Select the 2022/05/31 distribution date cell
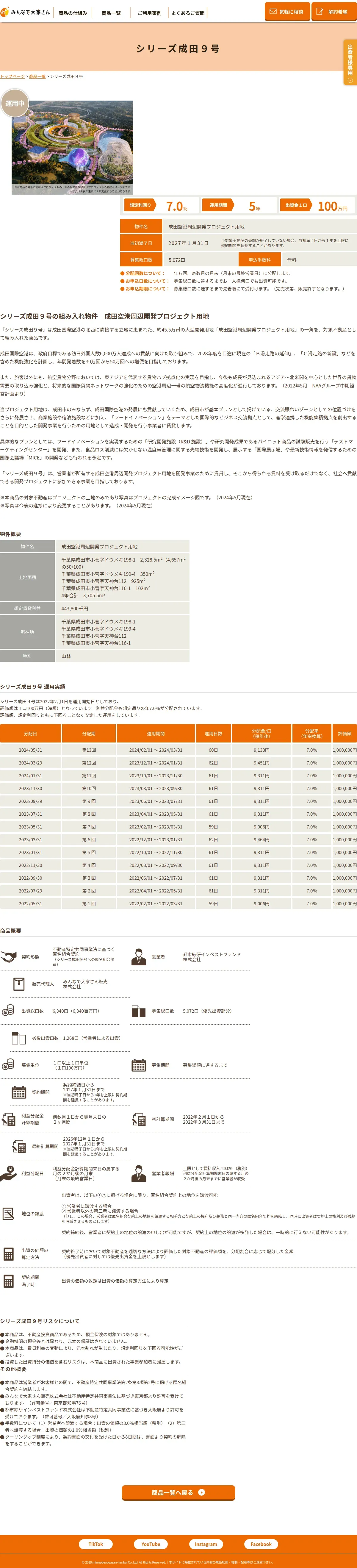357x1568 pixels. coord(30,903)
